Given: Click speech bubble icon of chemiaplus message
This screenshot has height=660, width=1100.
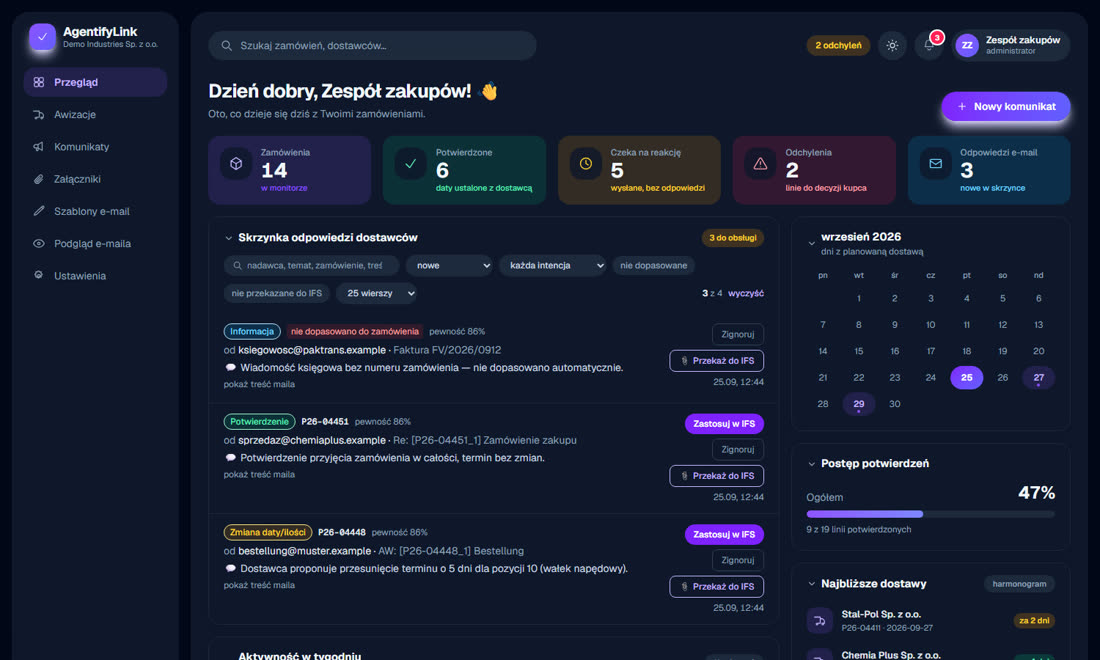Looking at the screenshot, I should click(230, 458).
